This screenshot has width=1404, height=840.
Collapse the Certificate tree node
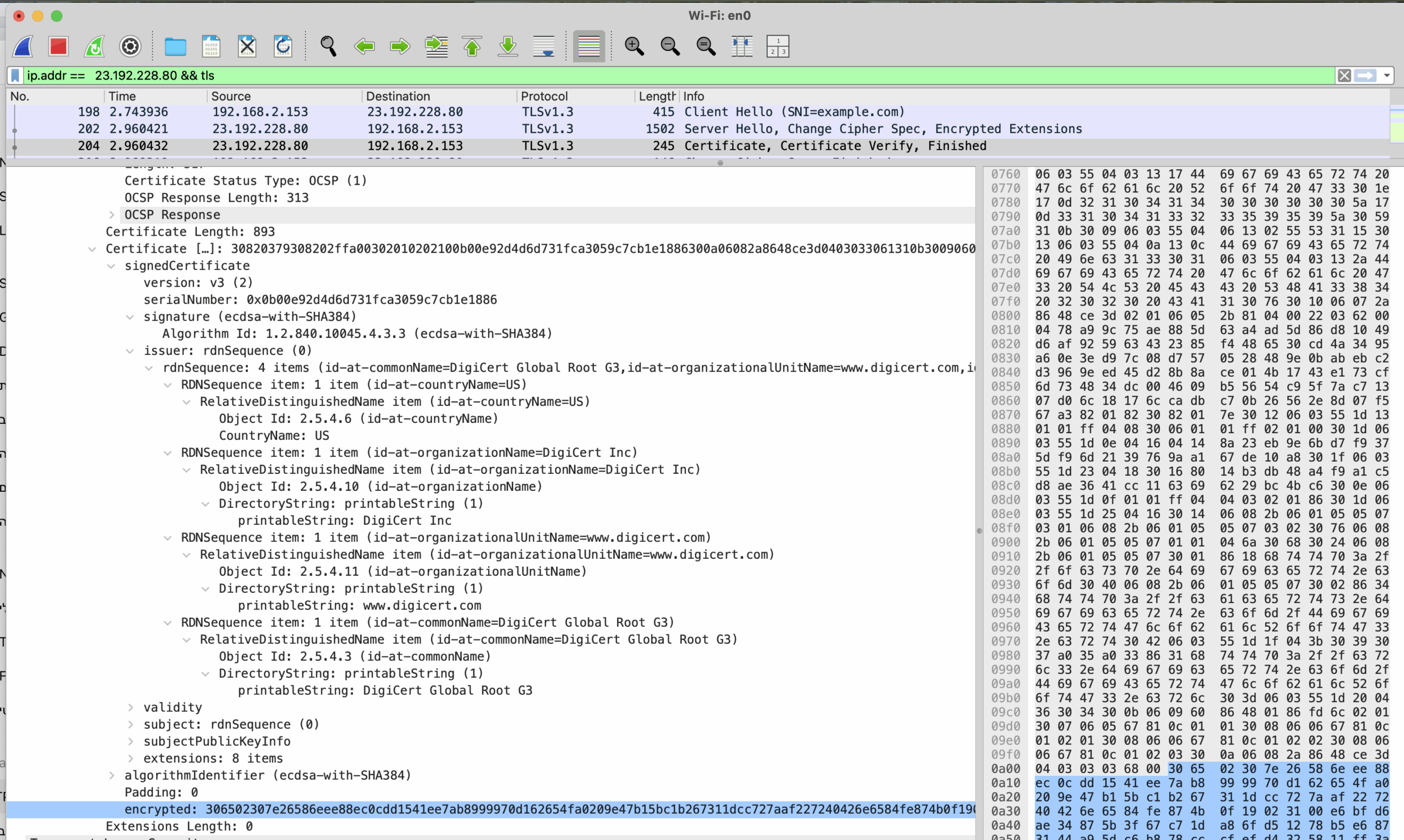pyautogui.click(x=92, y=249)
